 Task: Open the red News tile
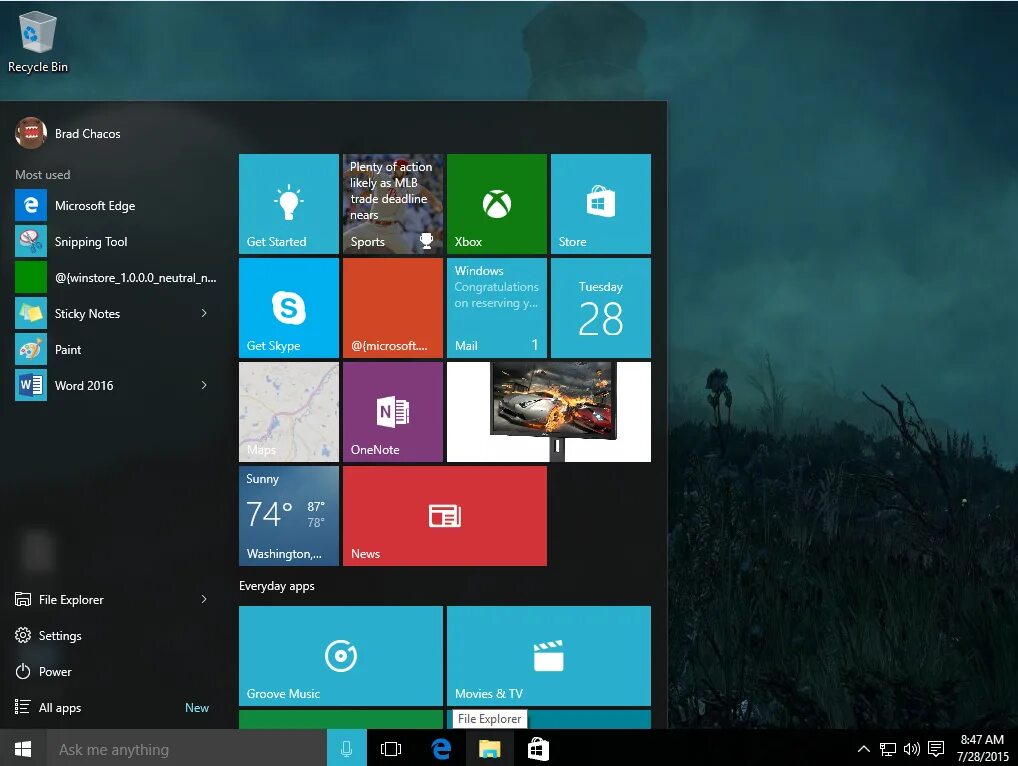(445, 516)
